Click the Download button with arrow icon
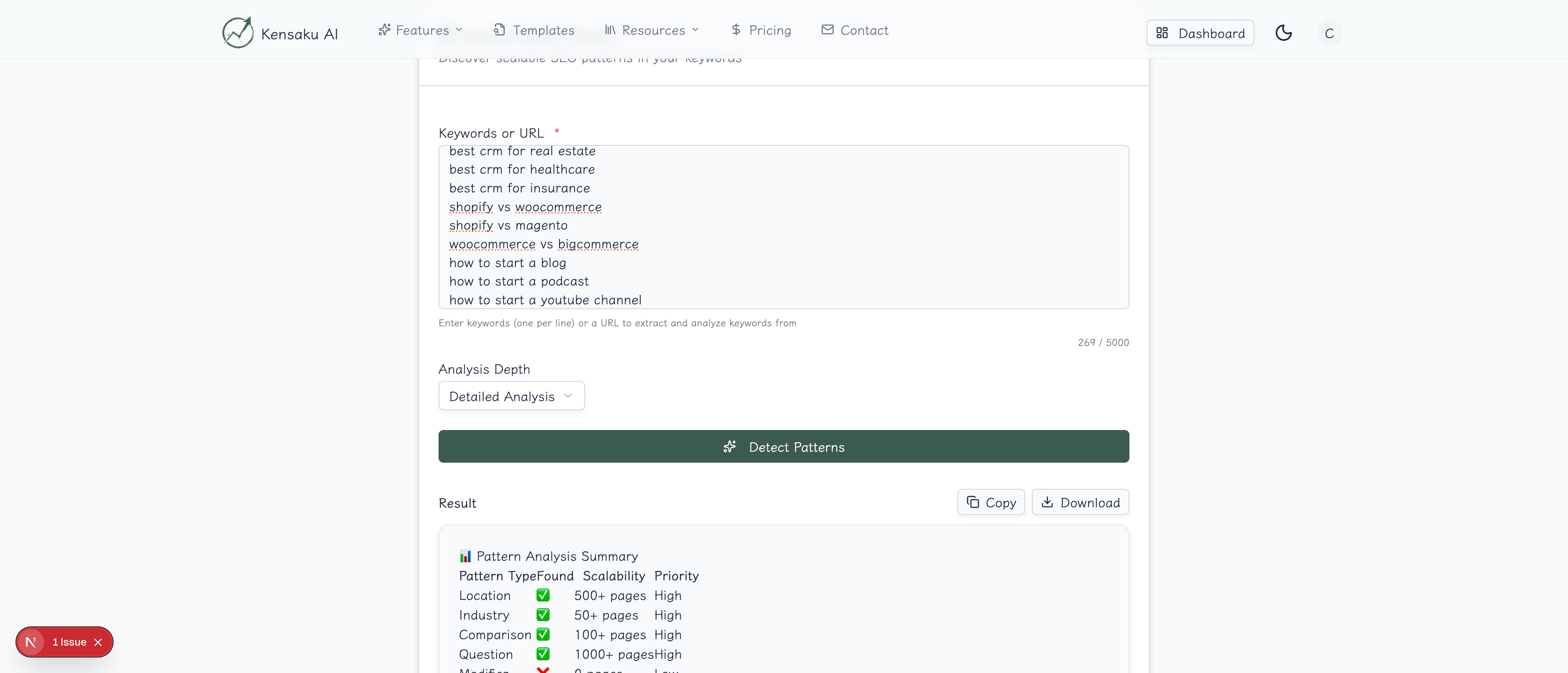Viewport: 1568px width, 673px height. 1080,502
